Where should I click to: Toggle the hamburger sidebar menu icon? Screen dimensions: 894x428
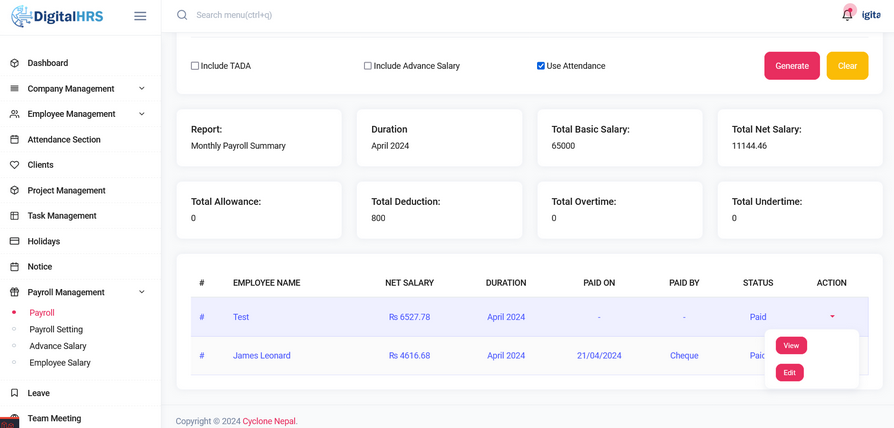tap(140, 16)
